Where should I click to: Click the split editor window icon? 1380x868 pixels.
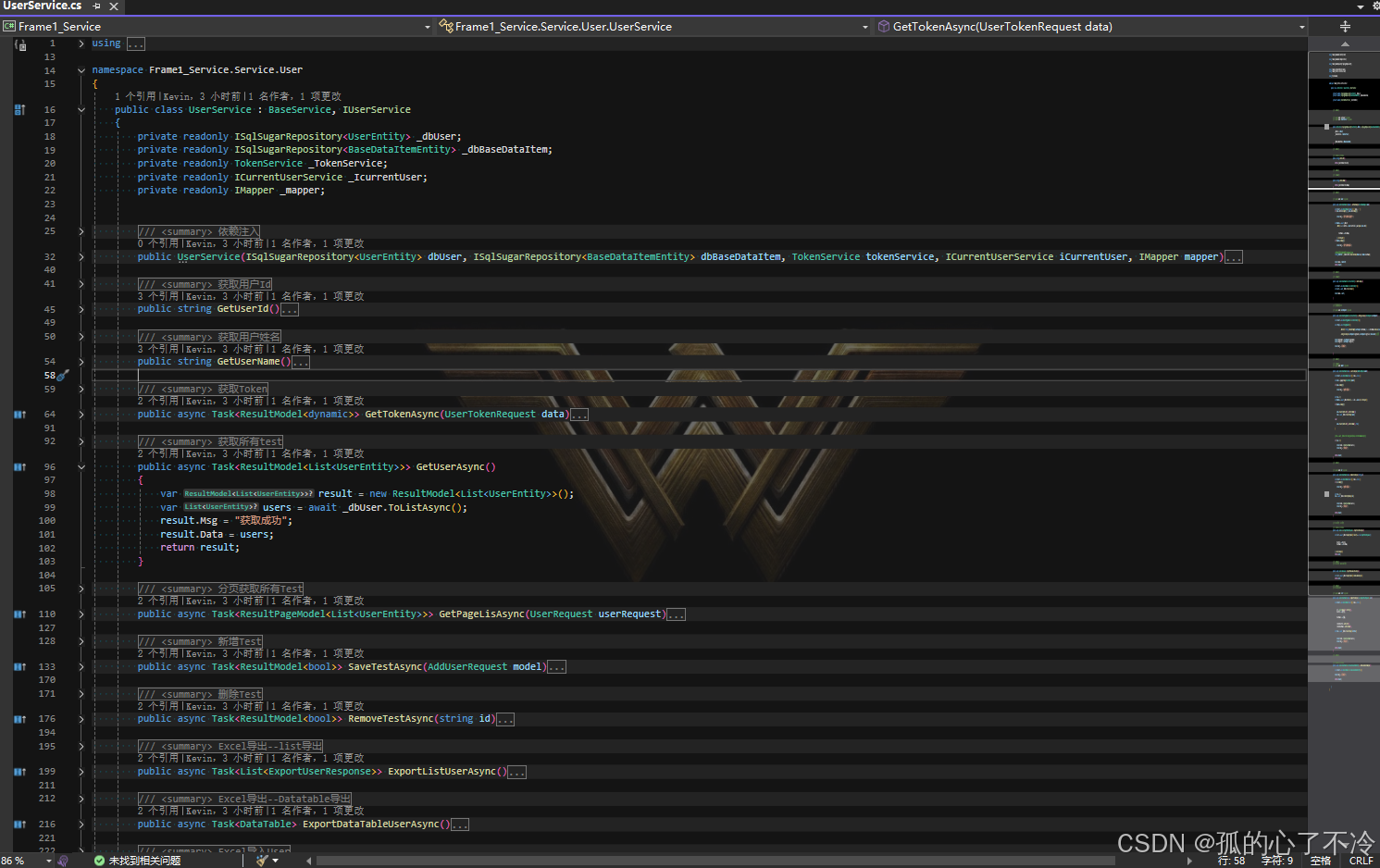point(1345,27)
